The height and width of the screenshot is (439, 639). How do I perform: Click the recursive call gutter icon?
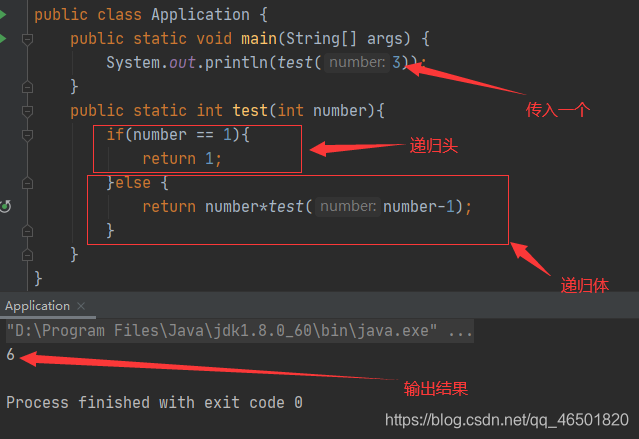(5, 207)
